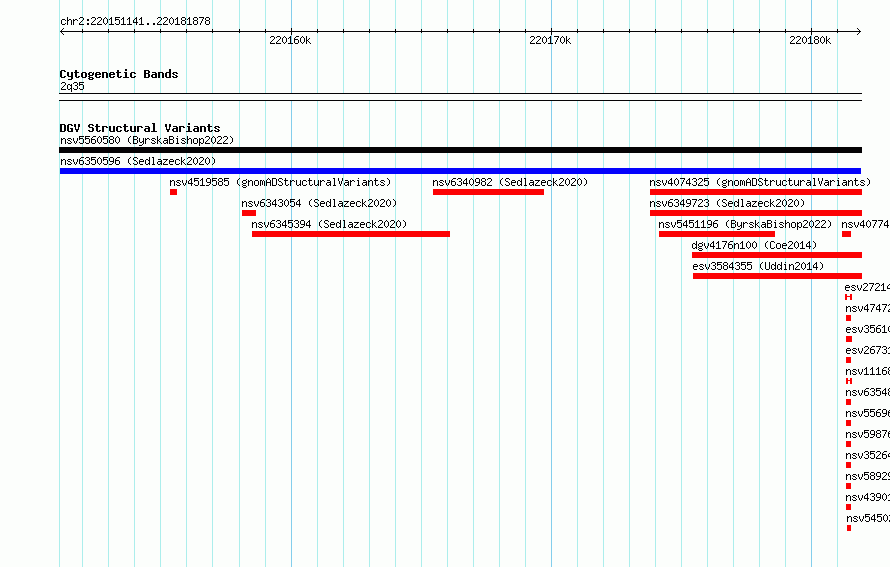The image size is (890, 567).
Task: Click the blue nsv6350596 variant bar
Action: (x=460, y=171)
